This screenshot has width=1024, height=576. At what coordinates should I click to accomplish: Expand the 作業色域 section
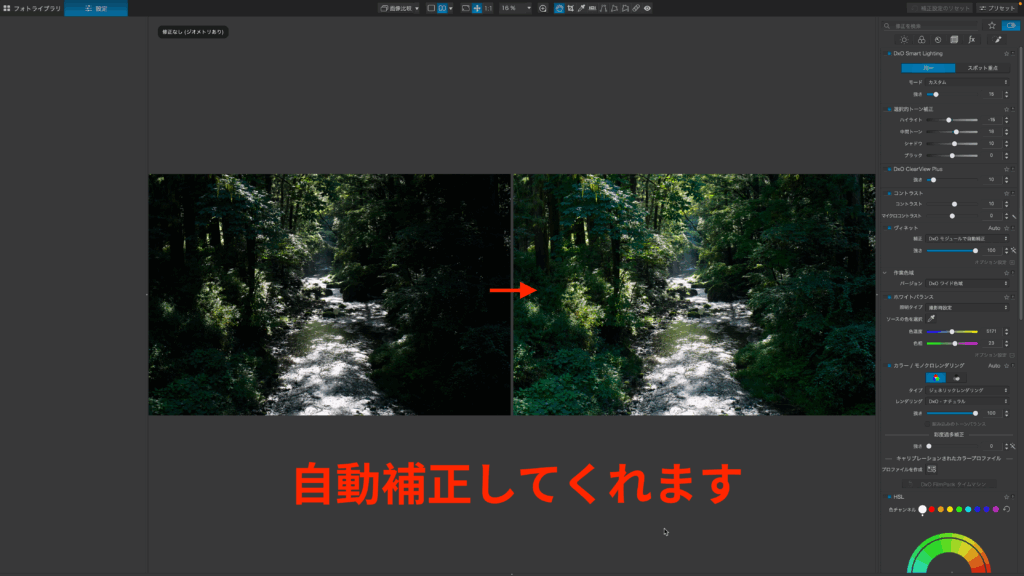(885, 273)
